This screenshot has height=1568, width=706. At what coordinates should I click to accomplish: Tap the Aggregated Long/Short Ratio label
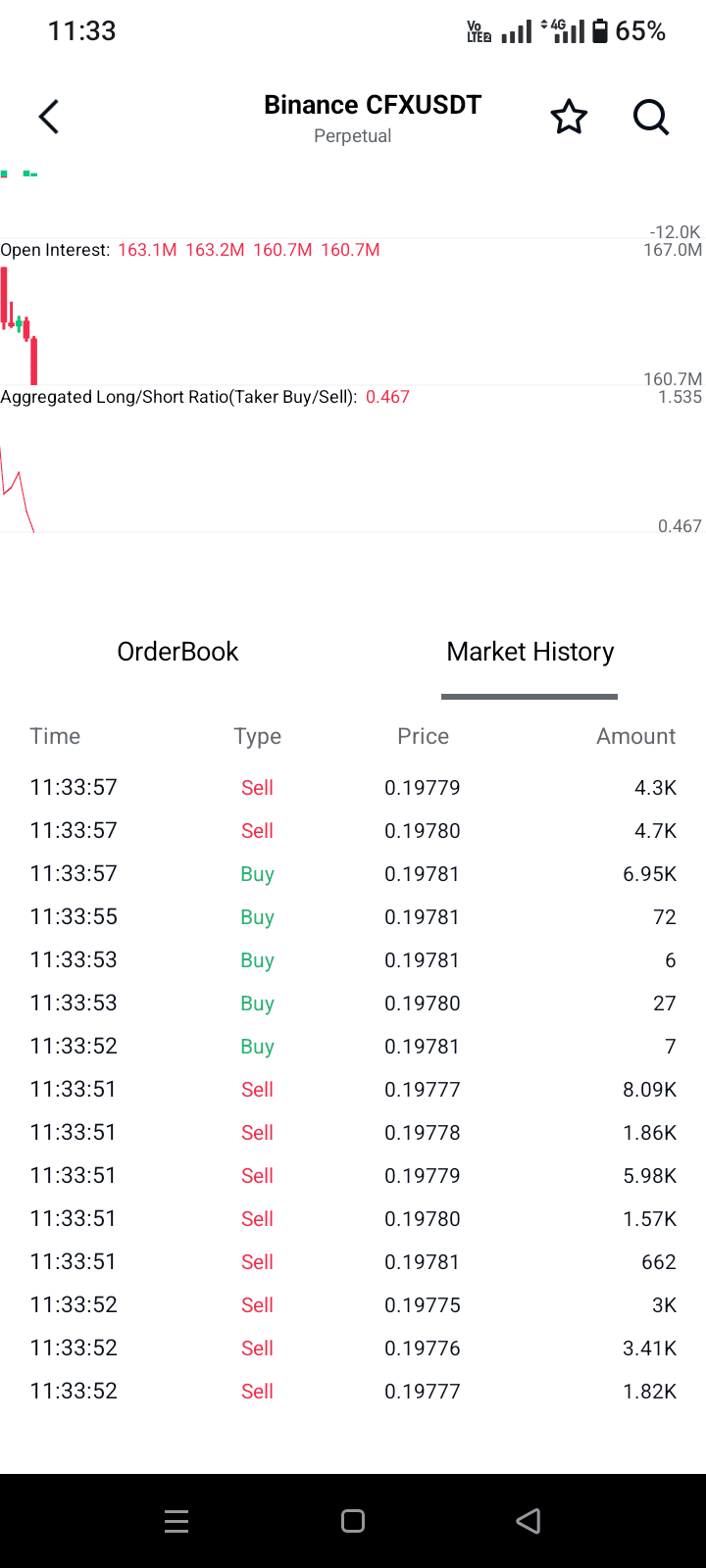pyautogui.click(x=178, y=397)
